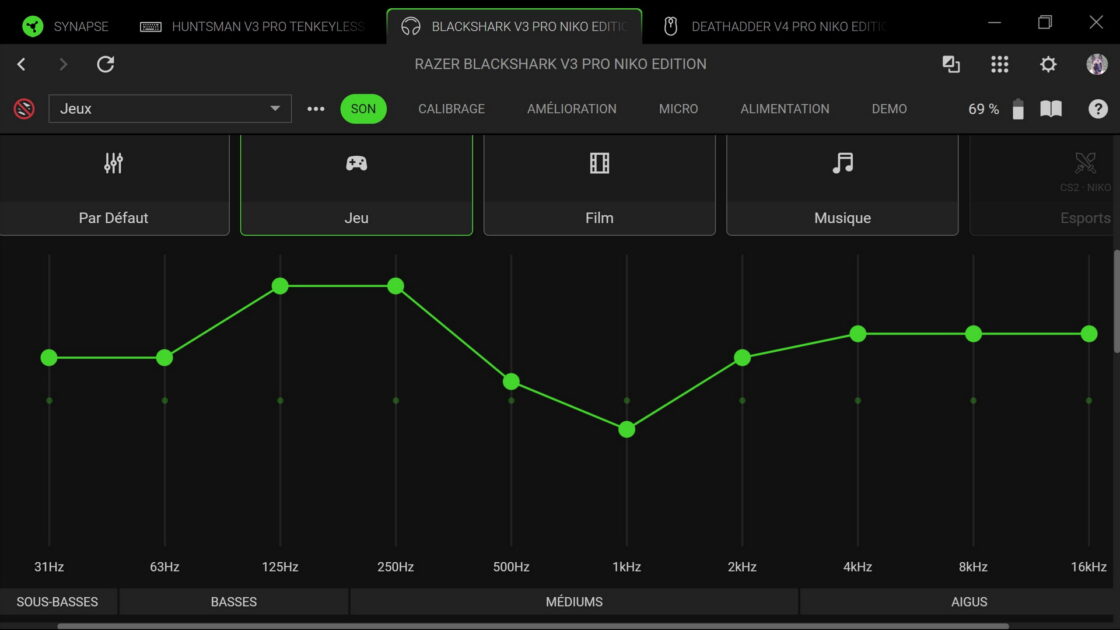Select the SON tab
Viewport: 1120px width, 630px height.
click(x=363, y=109)
